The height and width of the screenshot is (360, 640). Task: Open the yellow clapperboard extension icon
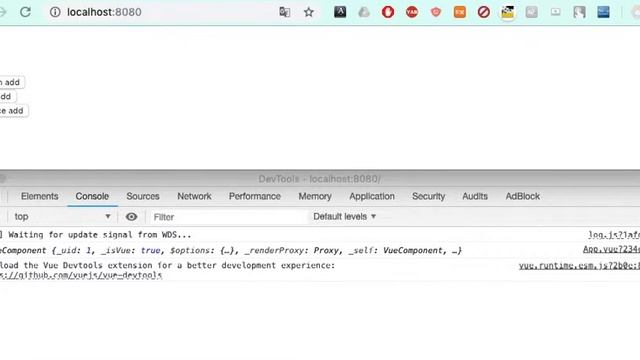(x=507, y=12)
